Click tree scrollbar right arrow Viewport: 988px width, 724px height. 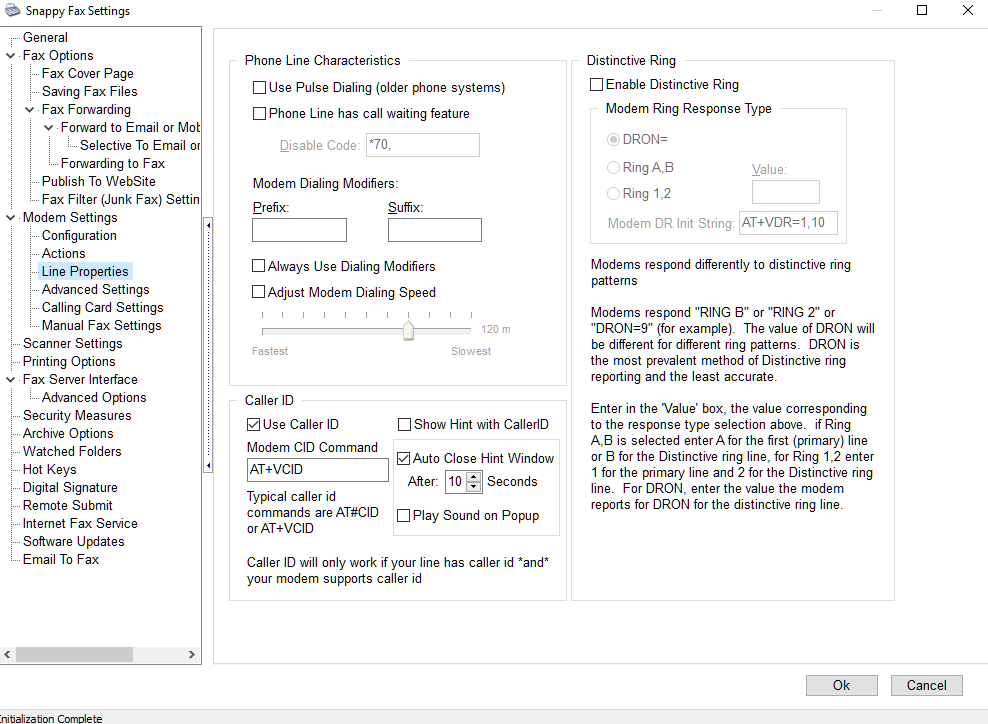pos(192,655)
